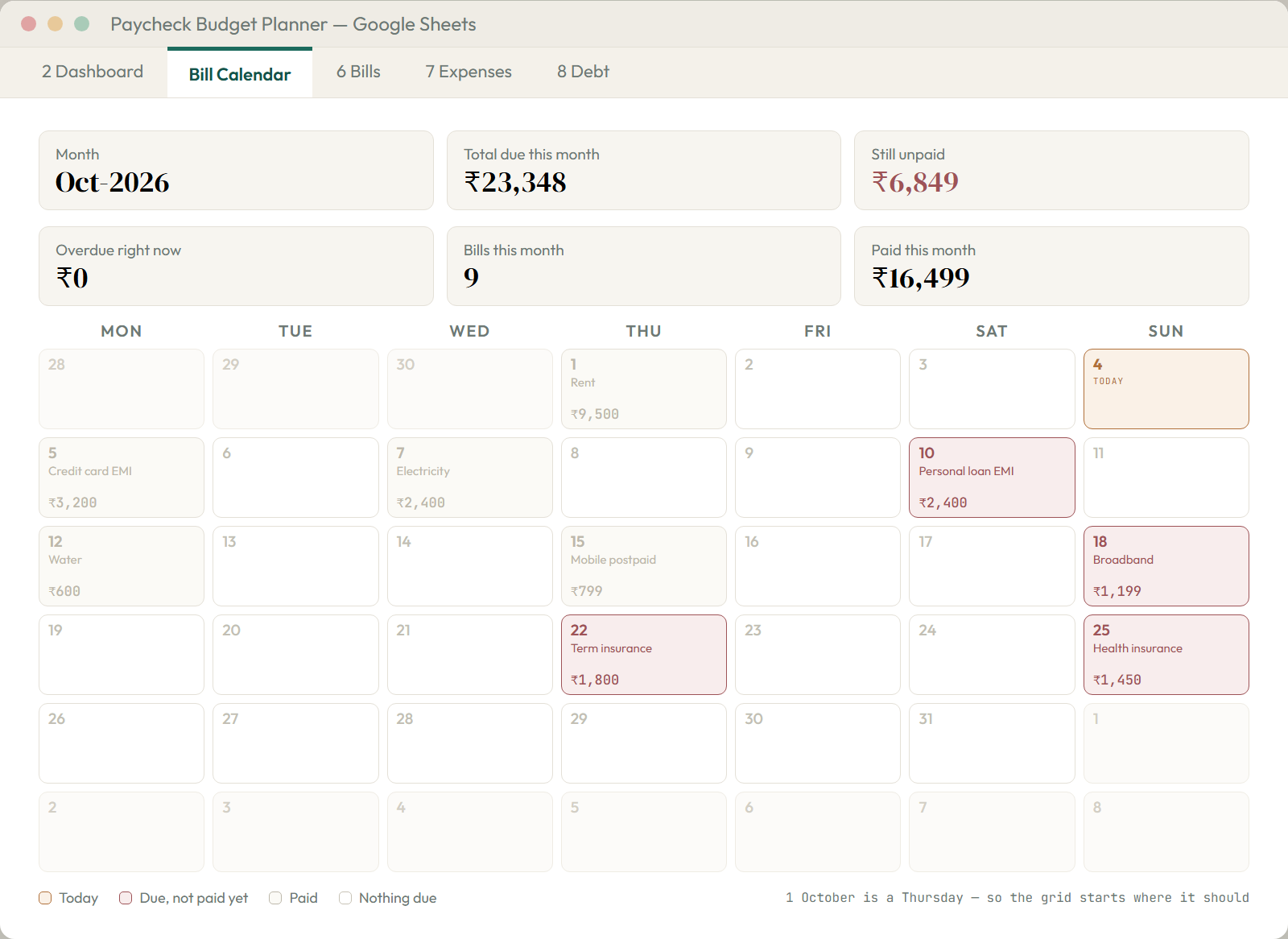Open the 8 Debt tab
The height and width of the screenshot is (939, 1288).
pos(583,72)
